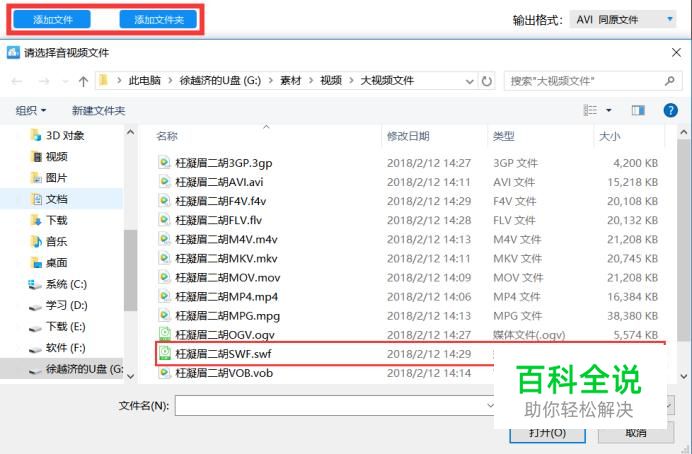
Task: Click the 添加文件夹 button
Action: point(158,19)
